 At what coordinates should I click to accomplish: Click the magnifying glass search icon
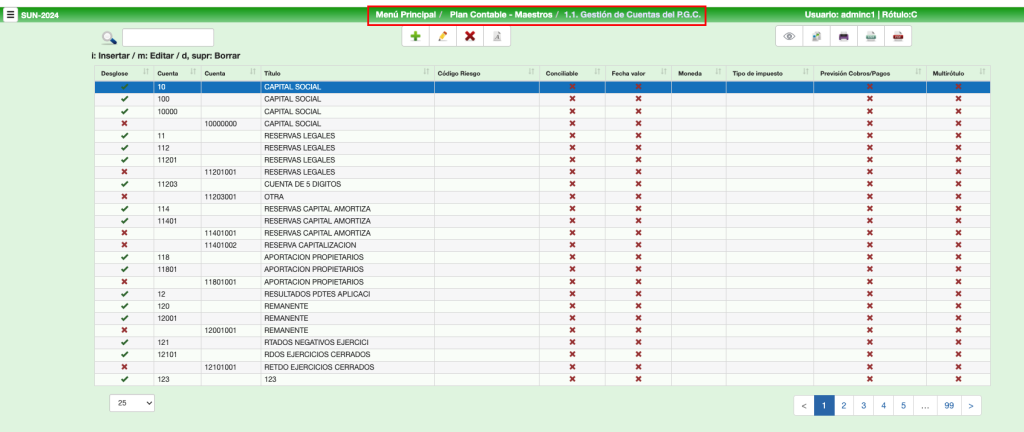click(x=109, y=37)
